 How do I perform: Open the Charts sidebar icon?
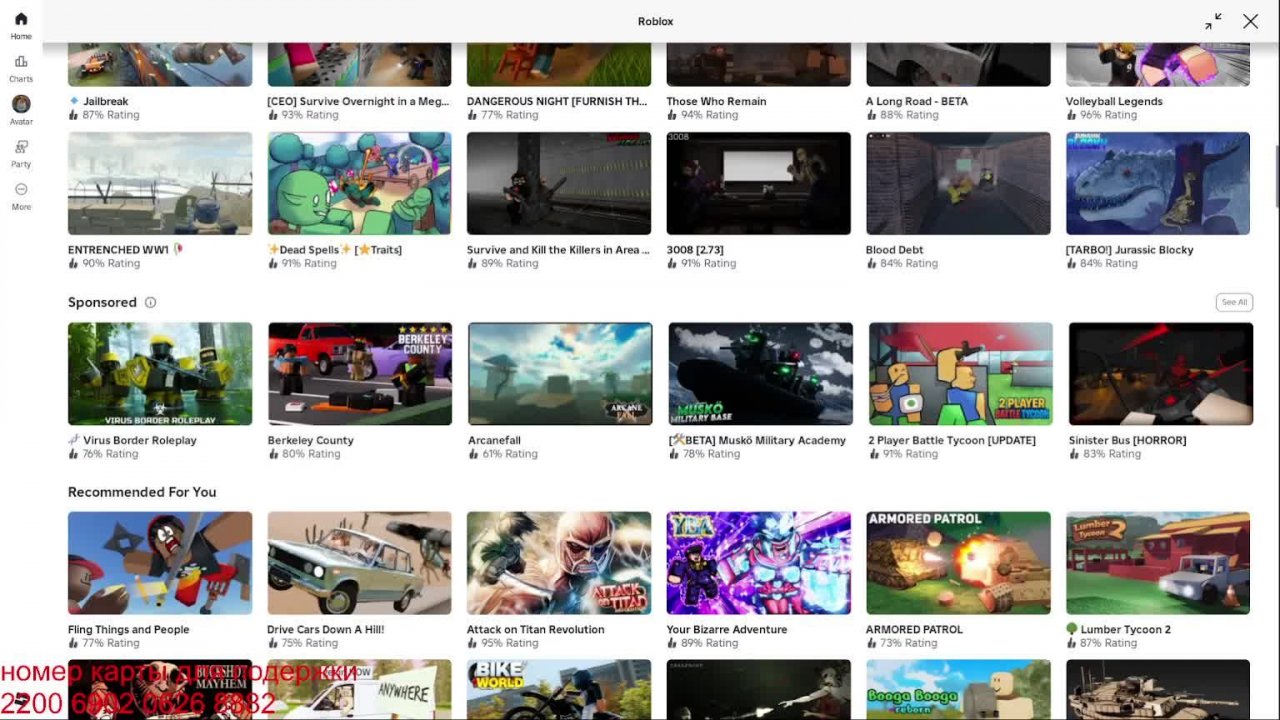pos(21,62)
